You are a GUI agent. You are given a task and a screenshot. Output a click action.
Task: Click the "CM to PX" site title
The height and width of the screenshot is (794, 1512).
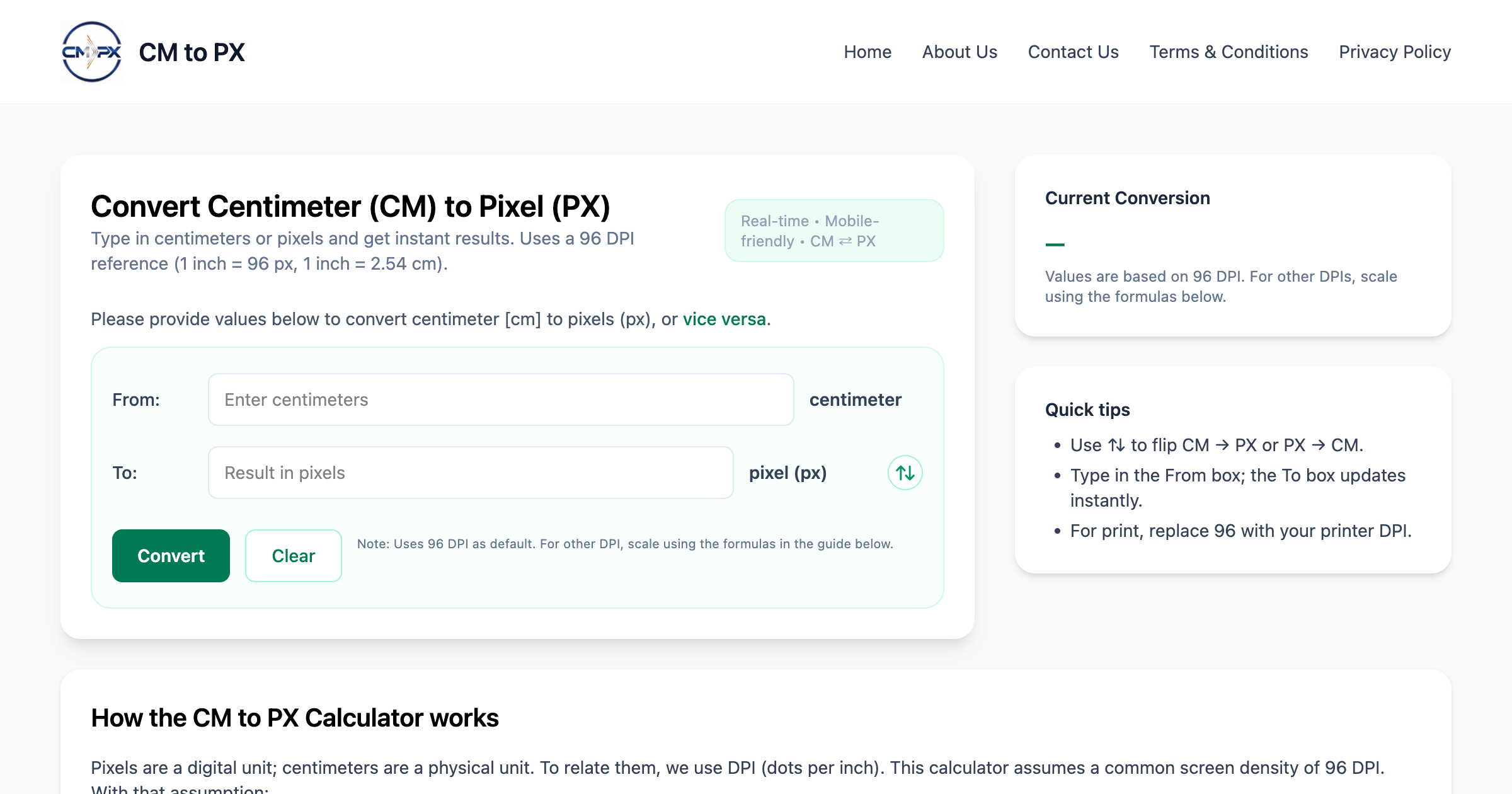pyautogui.click(x=192, y=52)
